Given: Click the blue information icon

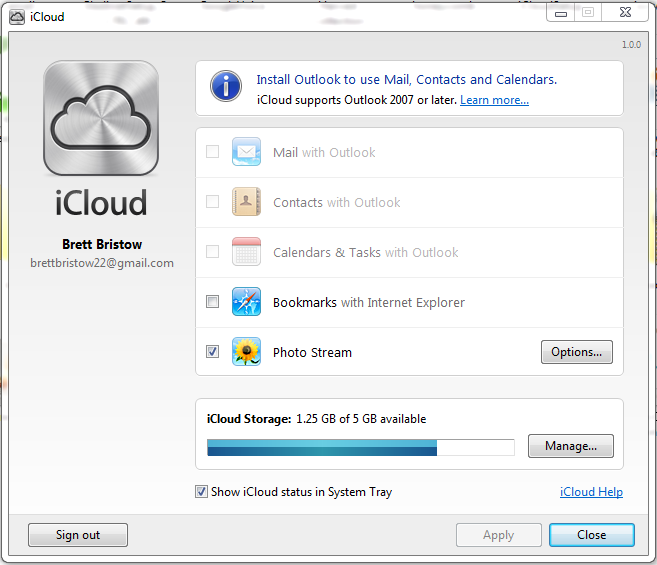Looking at the screenshot, I should tap(226, 86).
